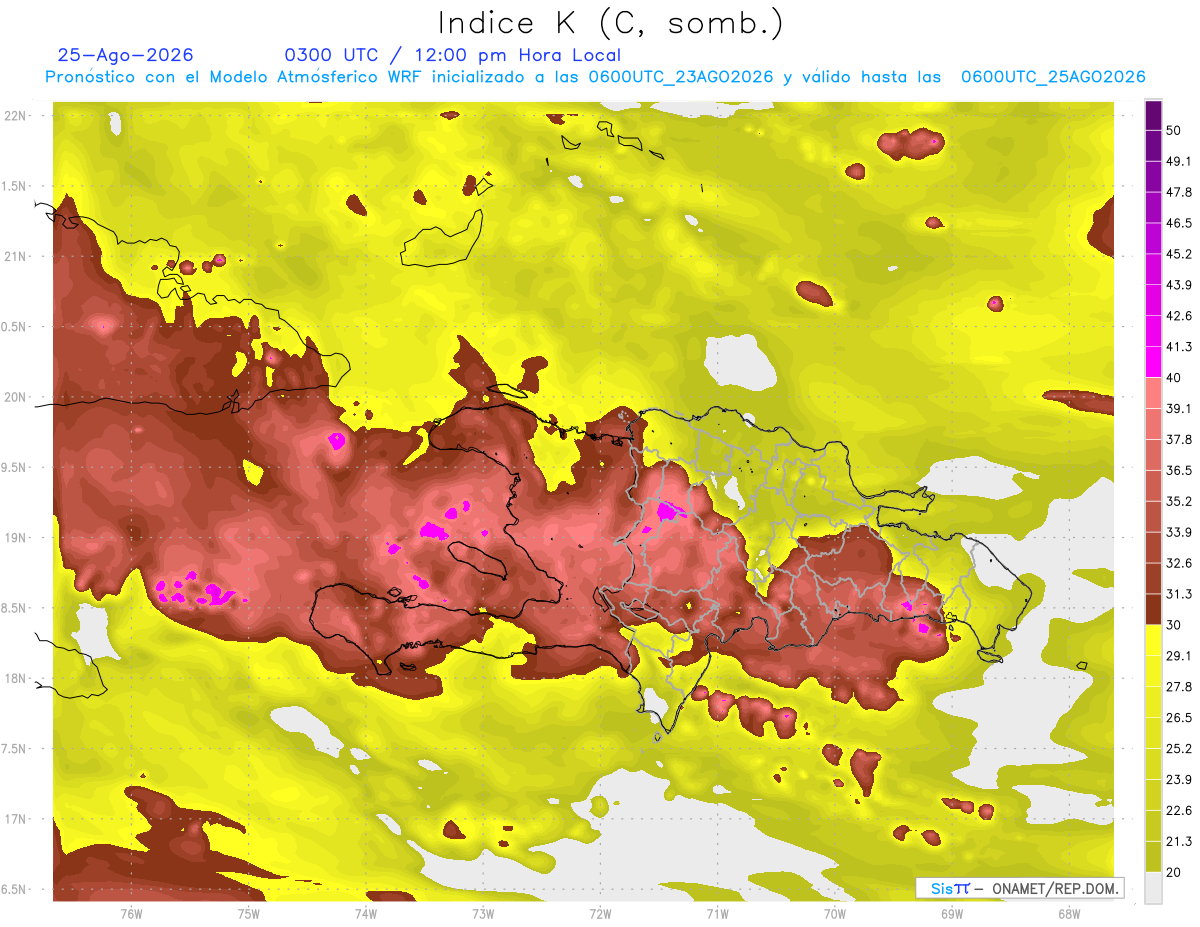Pick the bright yellow swatch between 29.1 and 30
This screenshot has height=927, width=1200.
click(1153, 640)
